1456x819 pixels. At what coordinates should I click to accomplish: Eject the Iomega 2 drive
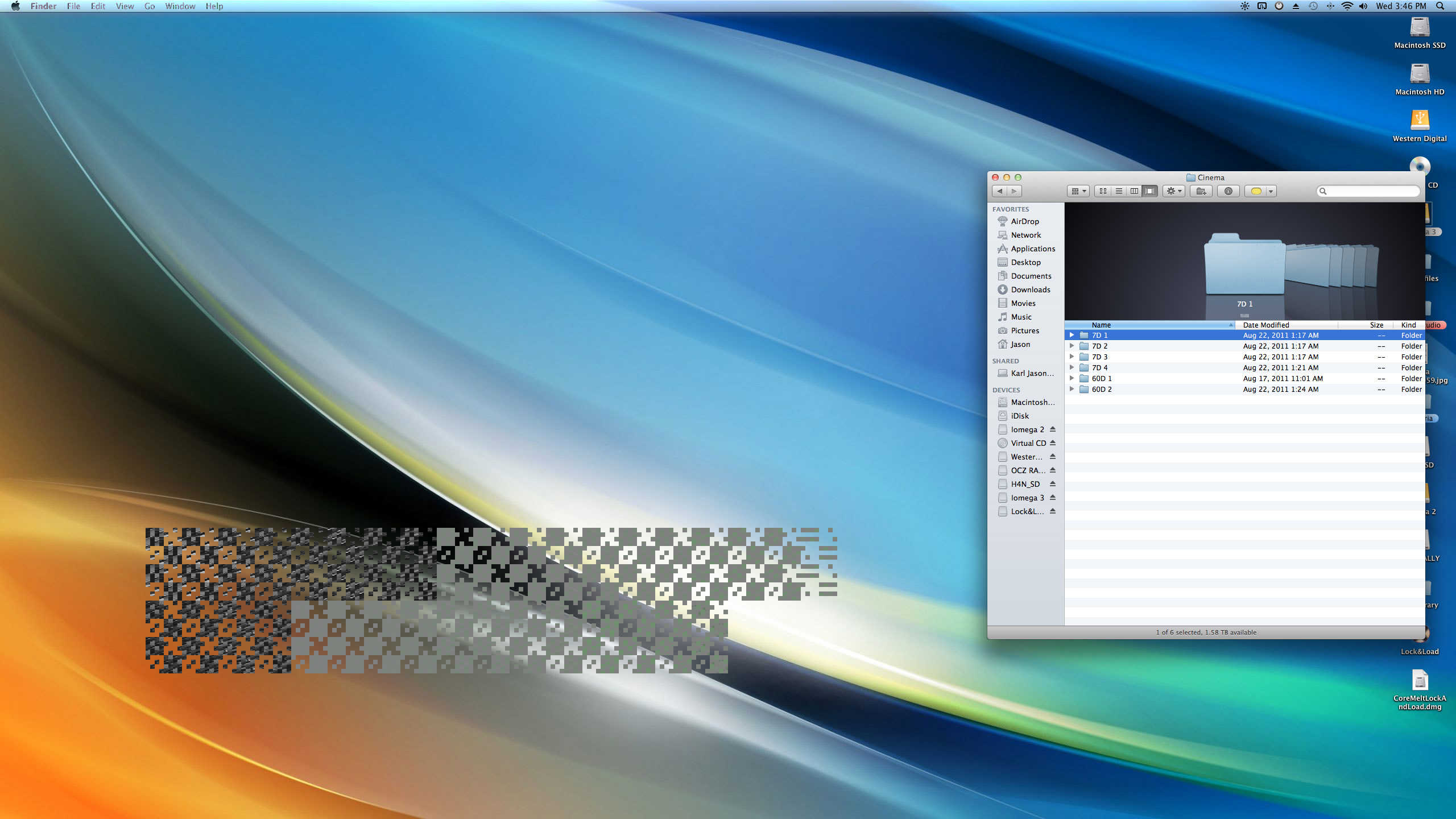1053,429
